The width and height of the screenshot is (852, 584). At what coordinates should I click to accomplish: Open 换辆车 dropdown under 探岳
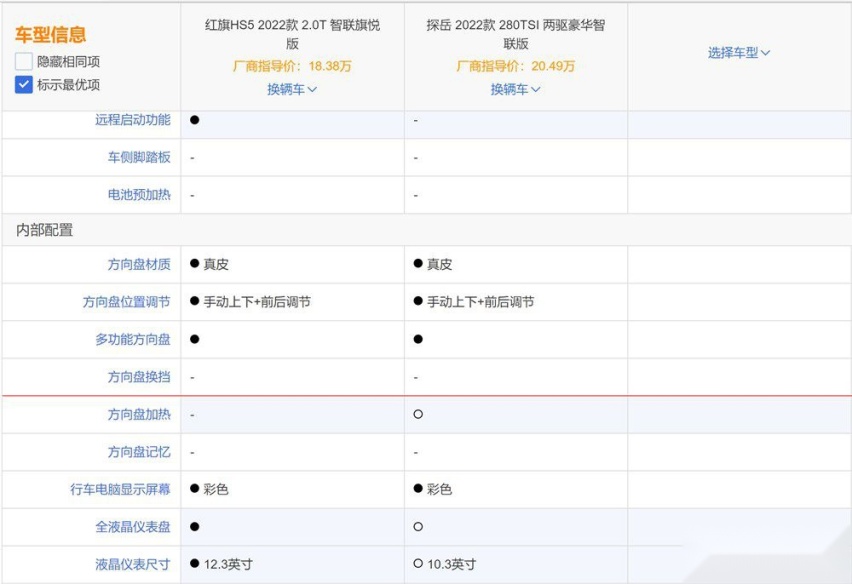[x=515, y=89]
